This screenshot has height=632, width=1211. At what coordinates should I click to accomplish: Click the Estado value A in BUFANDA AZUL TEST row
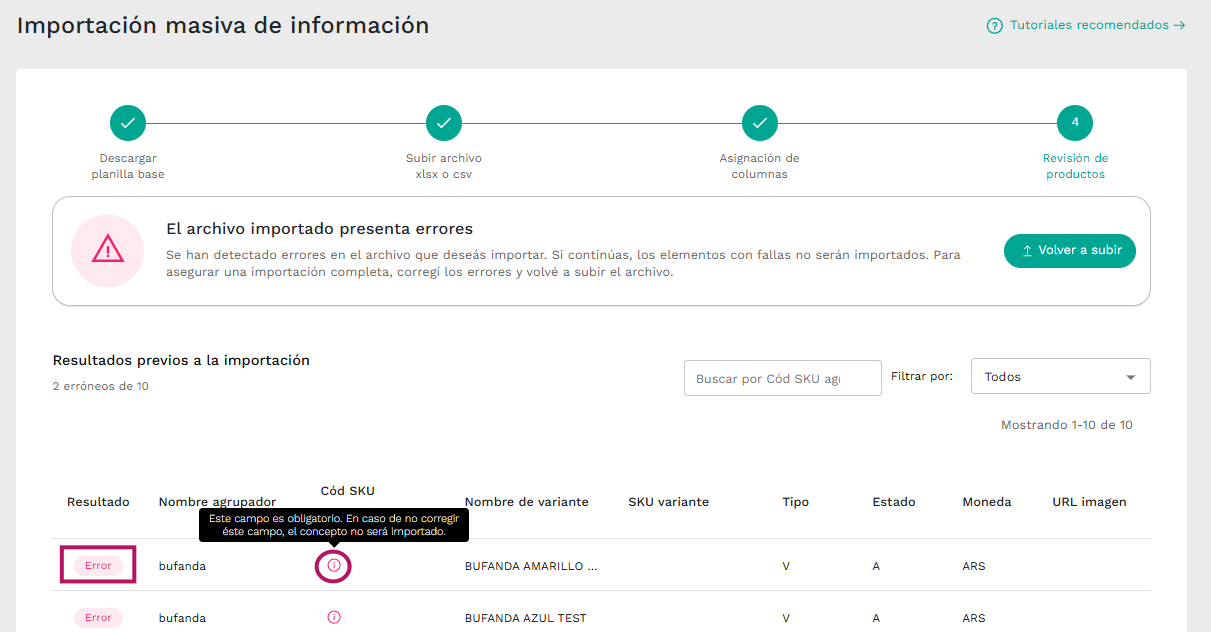click(876, 618)
